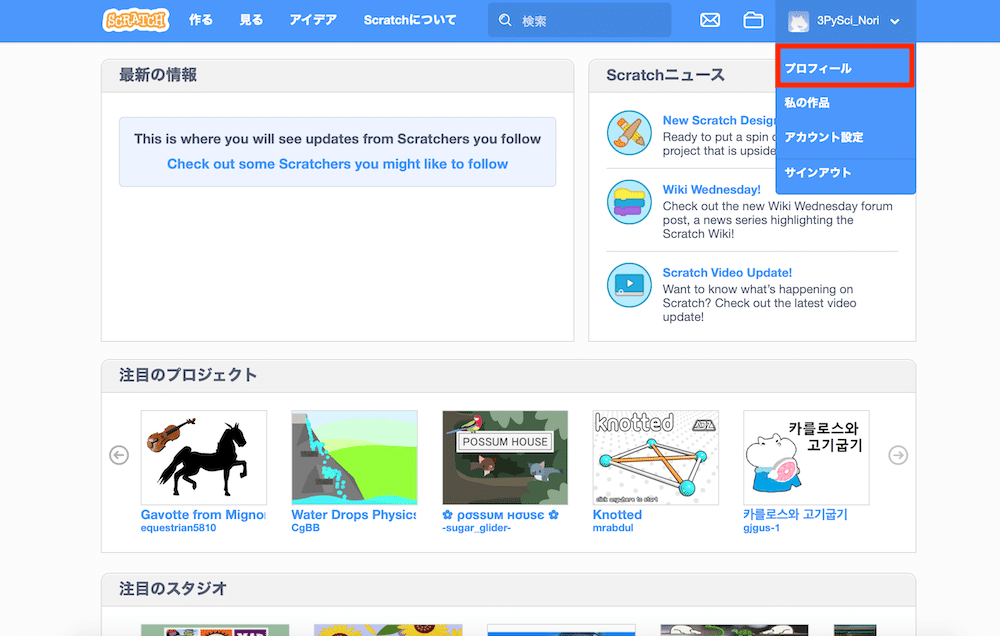This screenshot has height=636, width=1000.
Task: Click the 注目のプロジェクト section heading
Action: 188,375
